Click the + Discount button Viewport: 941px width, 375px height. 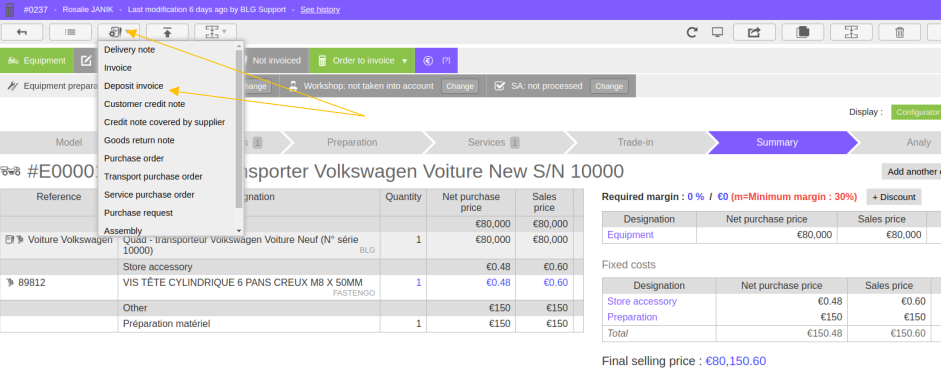click(894, 197)
